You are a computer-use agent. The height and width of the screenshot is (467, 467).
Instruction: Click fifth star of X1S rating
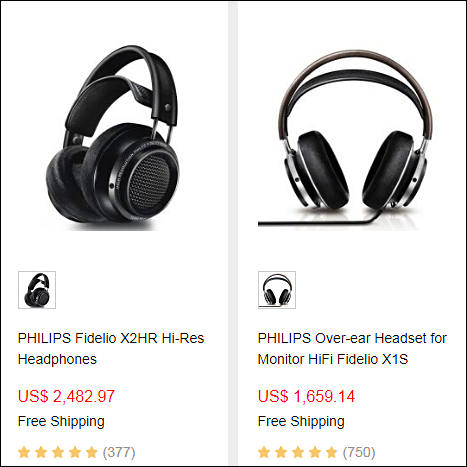[331, 452]
